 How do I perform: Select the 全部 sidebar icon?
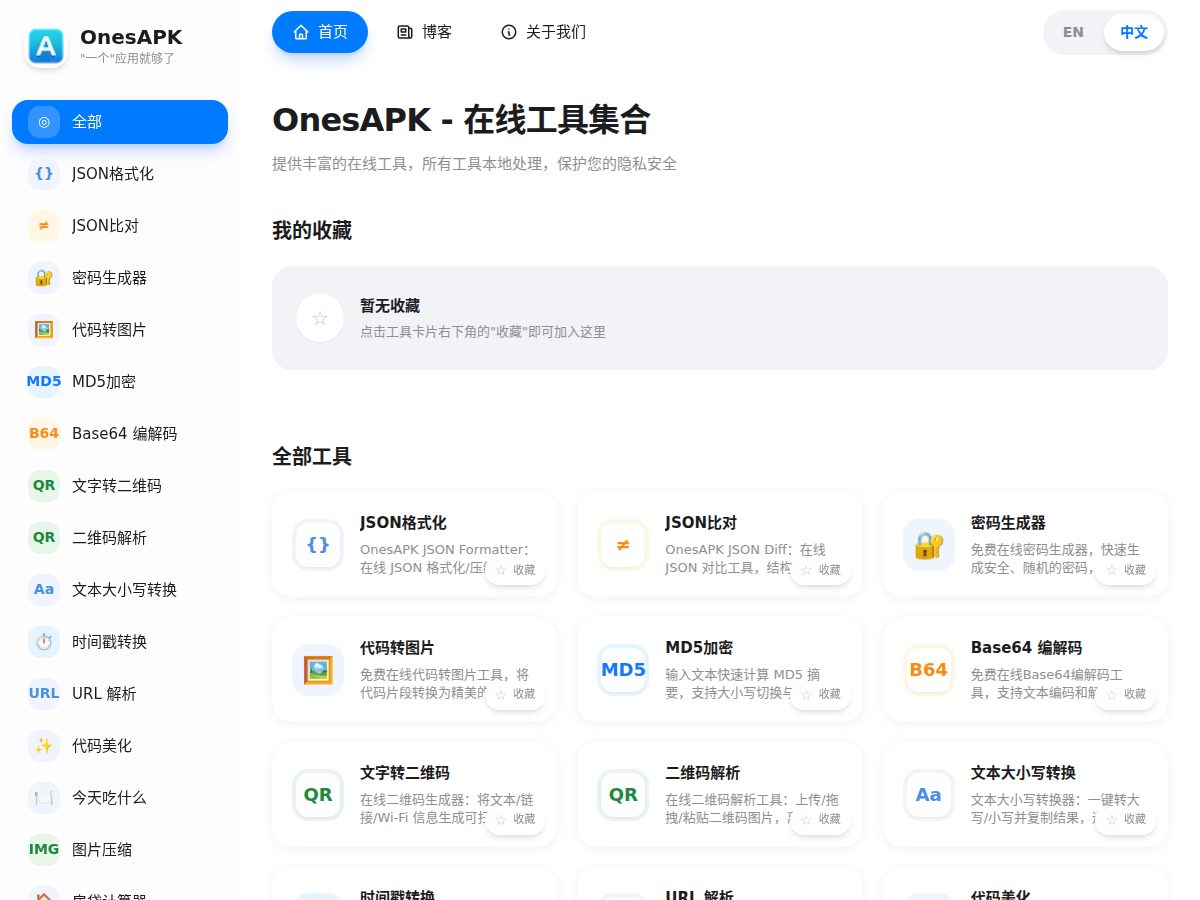[44, 122]
